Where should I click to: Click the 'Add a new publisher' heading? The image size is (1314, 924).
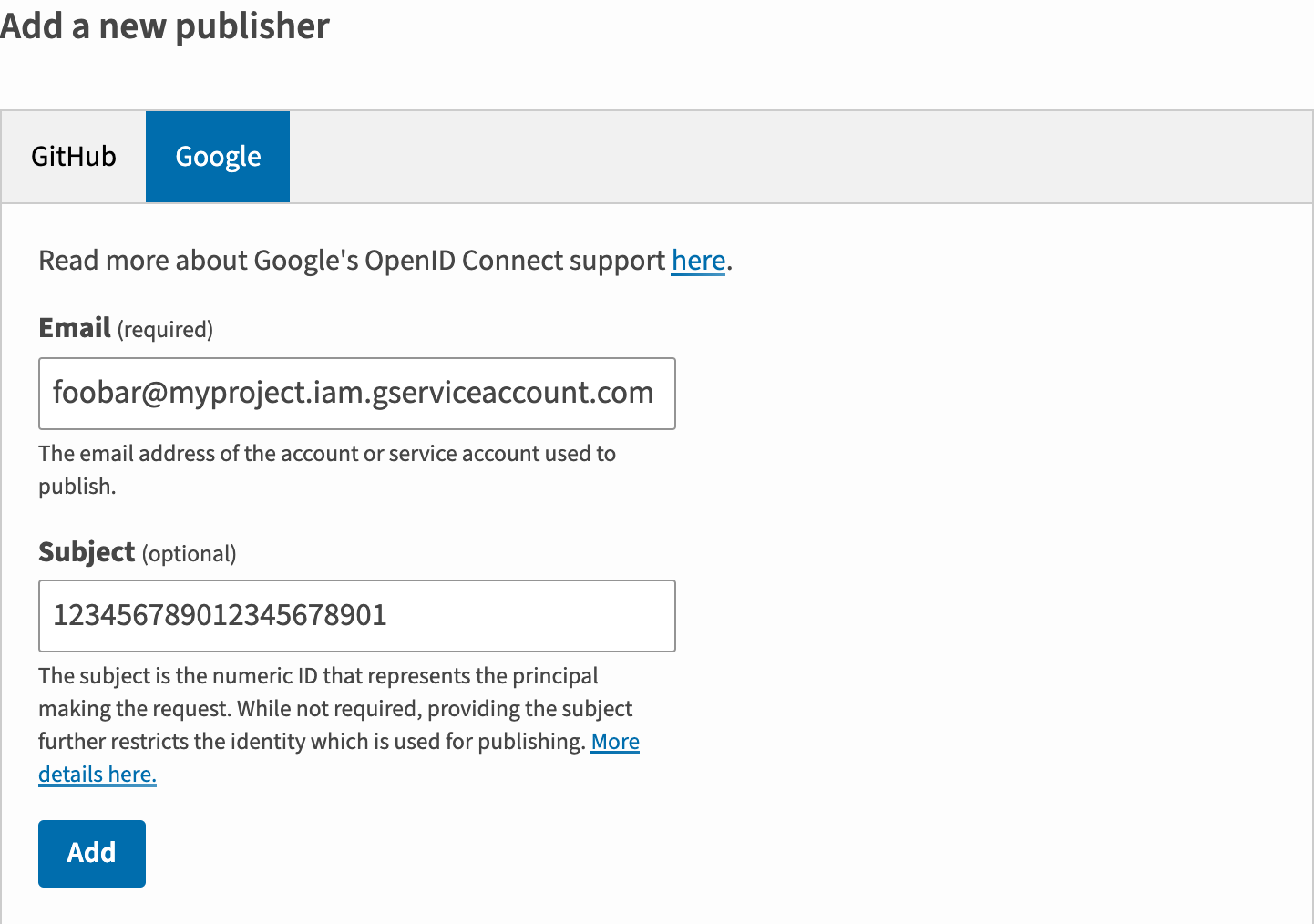click(x=165, y=26)
